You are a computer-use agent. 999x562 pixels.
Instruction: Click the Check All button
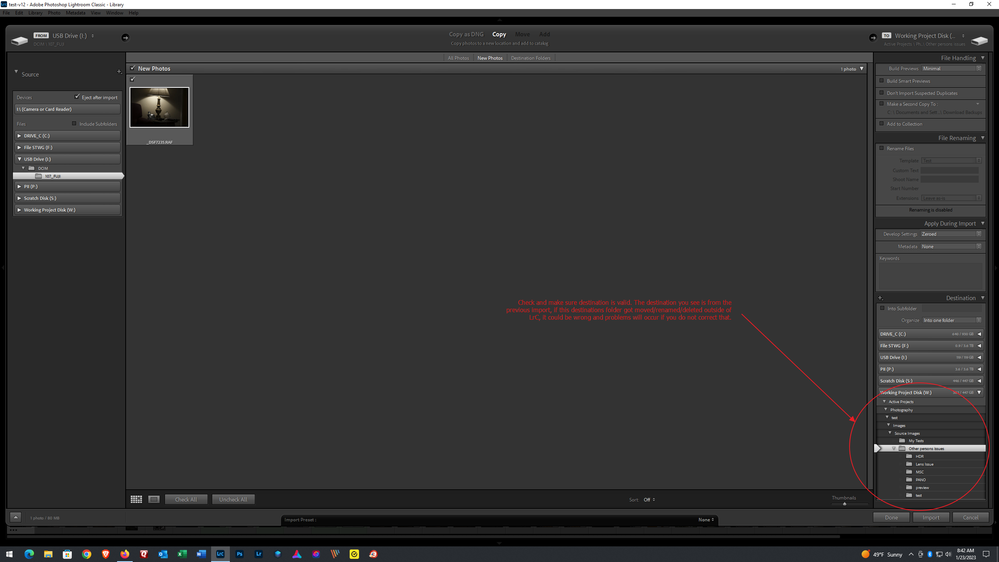[x=186, y=500]
